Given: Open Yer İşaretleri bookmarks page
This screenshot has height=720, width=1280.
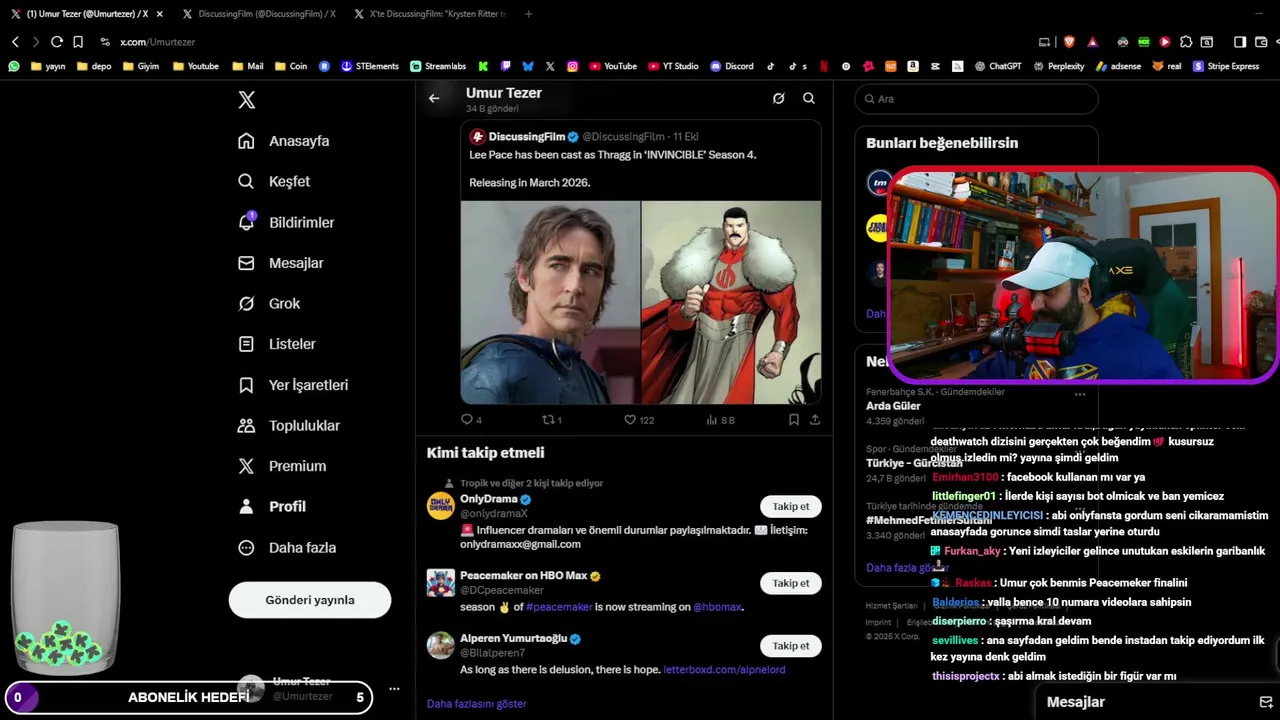Looking at the screenshot, I should (x=293, y=385).
